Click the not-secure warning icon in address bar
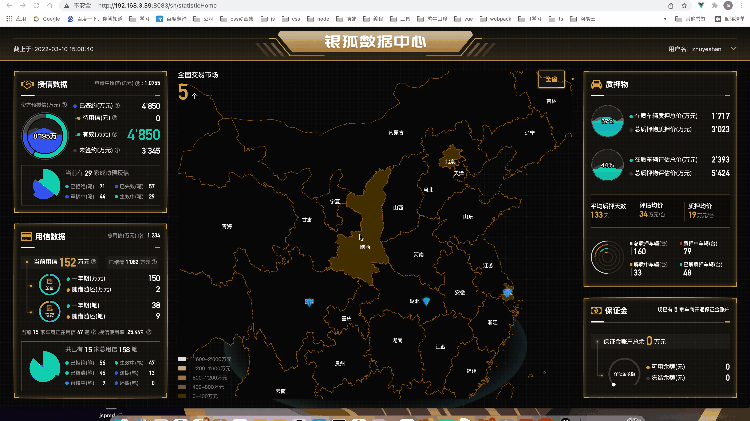The height and width of the screenshot is (421, 750). pos(66,5)
